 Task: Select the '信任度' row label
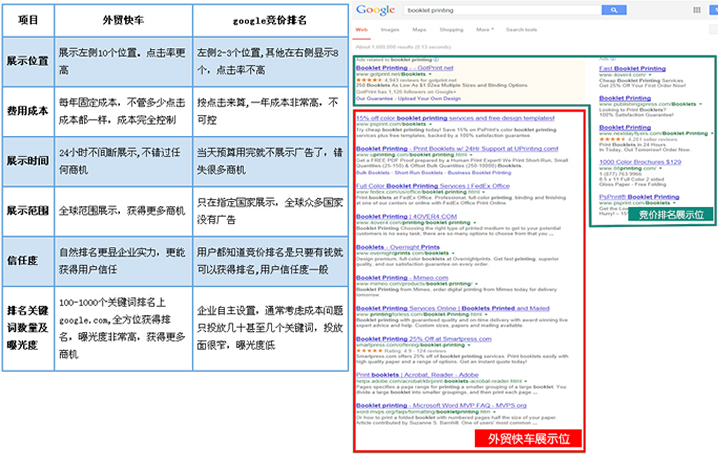pyautogui.click(x=28, y=261)
